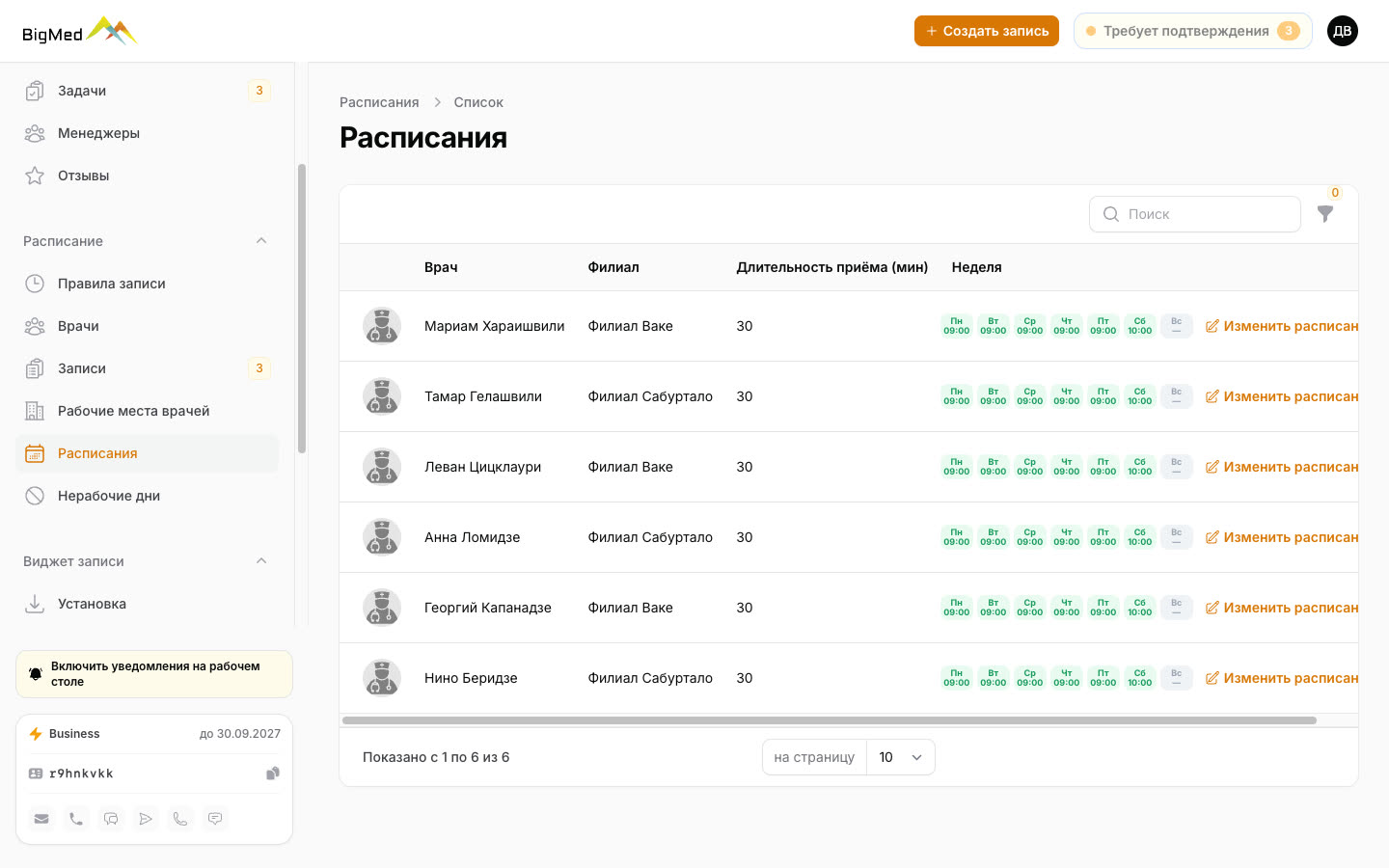Click the single message bubble icon
Screen dimensions: 1389x868
215,819
